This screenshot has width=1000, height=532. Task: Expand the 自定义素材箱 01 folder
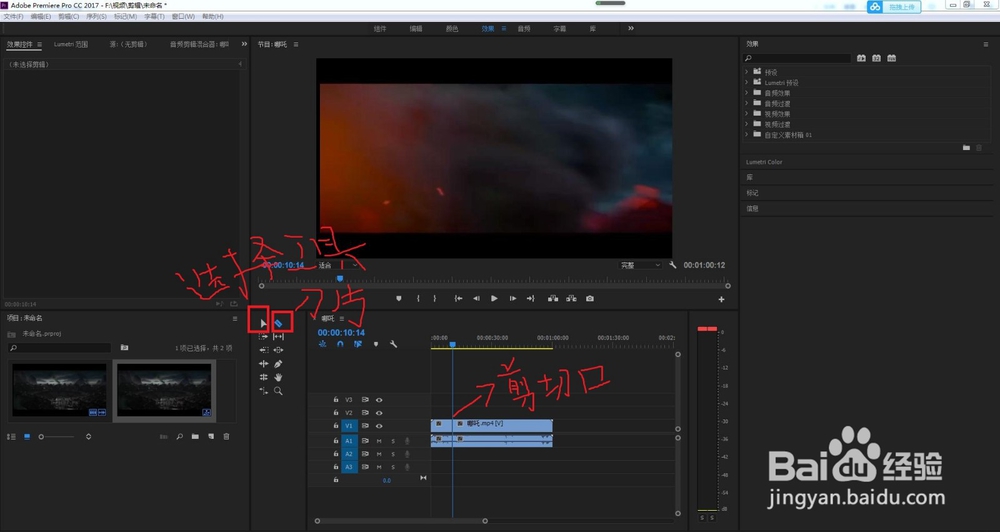(747, 135)
